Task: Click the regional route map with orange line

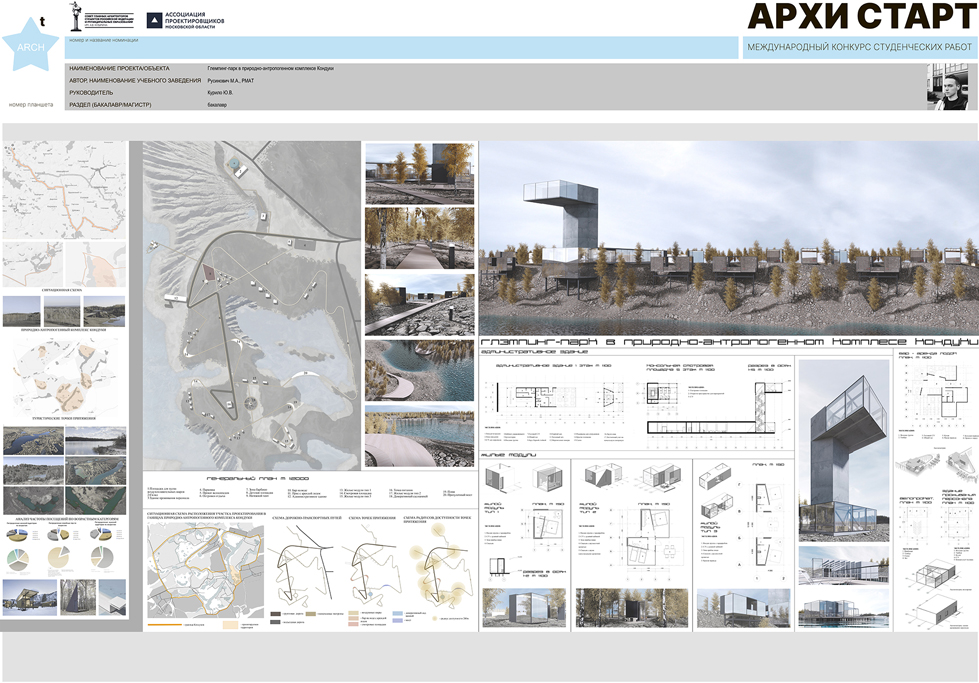Action: (64, 190)
